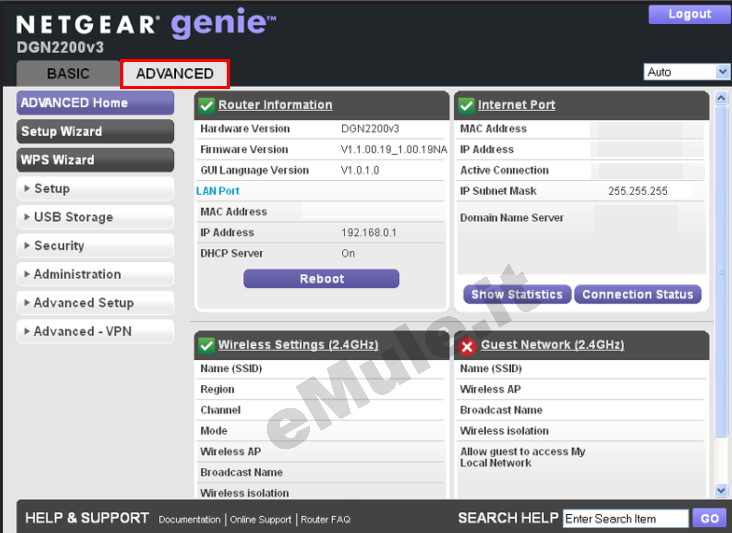
Task: Select the Domain Name Server label
Action: (x=512, y=218)
